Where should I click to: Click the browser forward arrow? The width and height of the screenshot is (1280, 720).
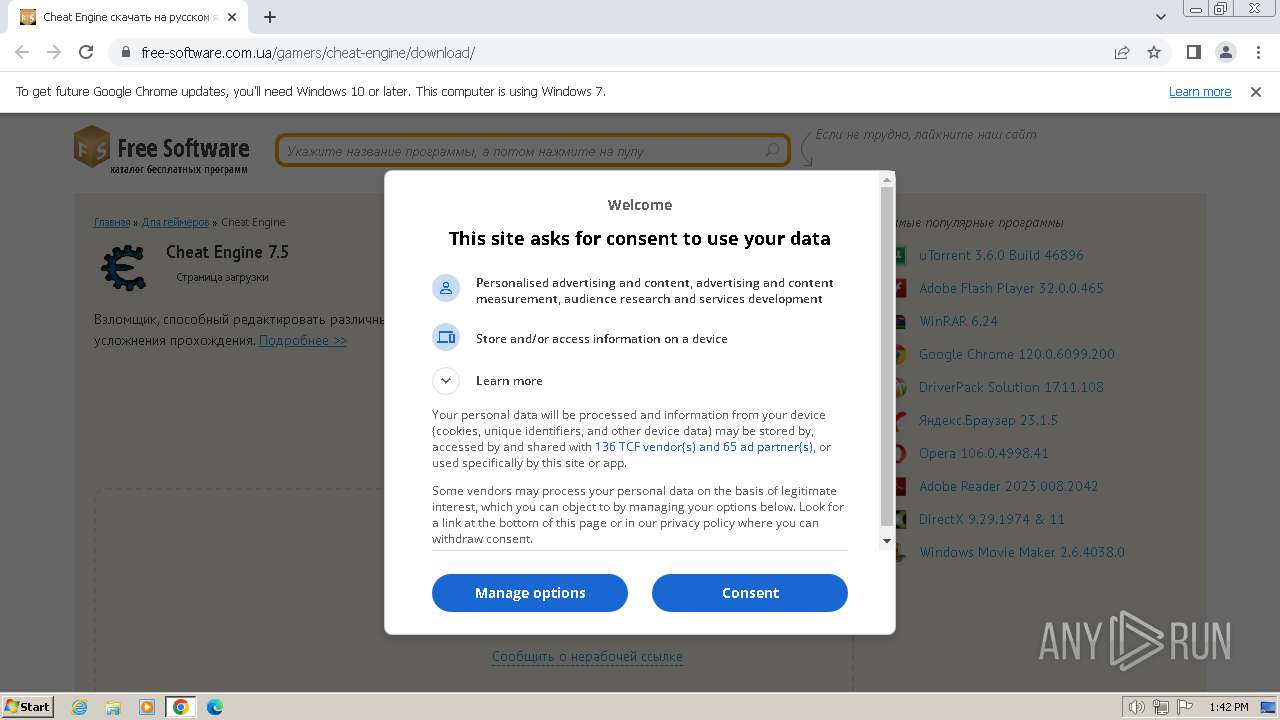point(54,52)
